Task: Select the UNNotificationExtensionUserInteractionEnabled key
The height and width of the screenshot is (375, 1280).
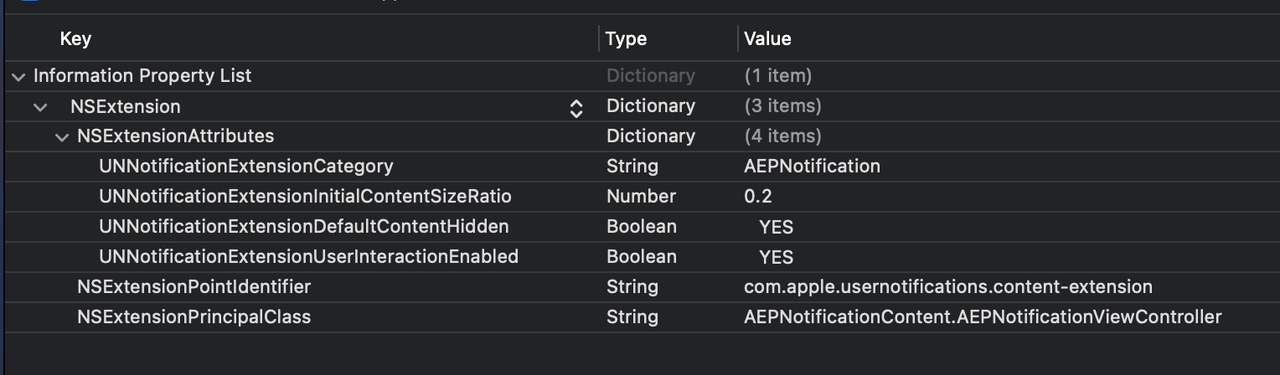Action: [x=309, y=256]
